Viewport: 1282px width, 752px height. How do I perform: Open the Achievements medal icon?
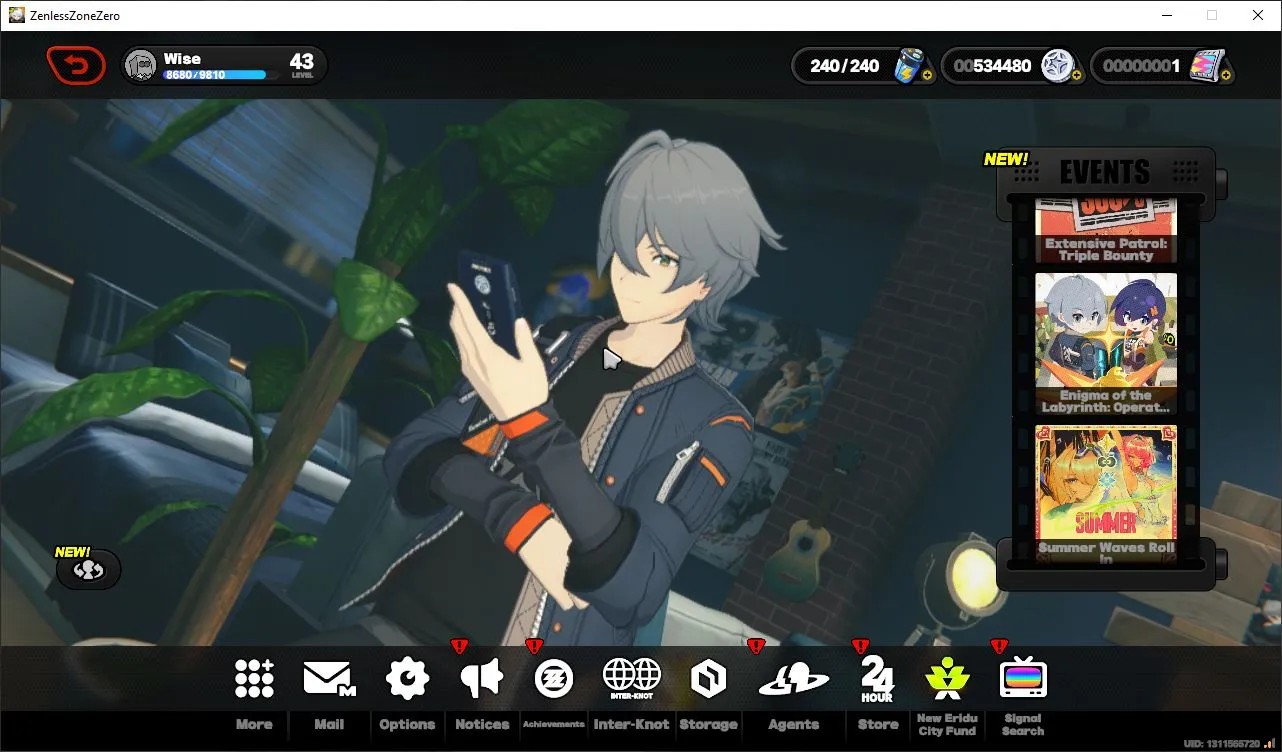[x=553, y=679]
